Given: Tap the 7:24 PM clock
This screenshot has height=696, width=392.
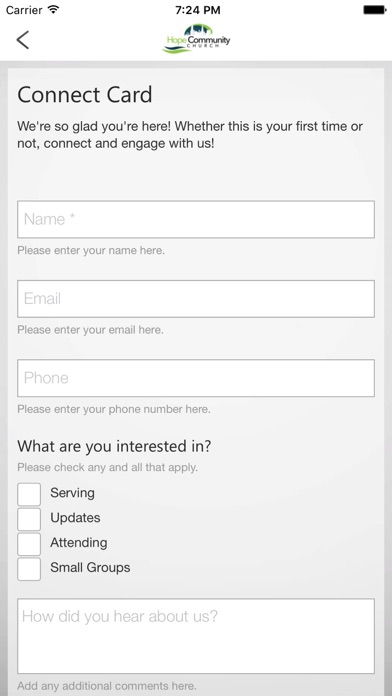Looking at the screenshot, I should click(198, 10).
